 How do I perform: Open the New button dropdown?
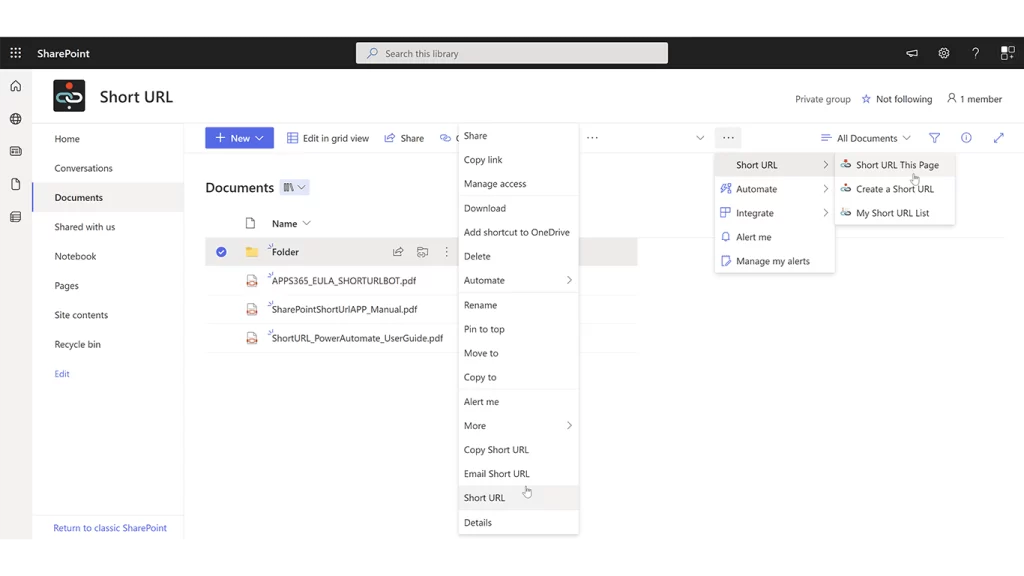coord(260,138)
